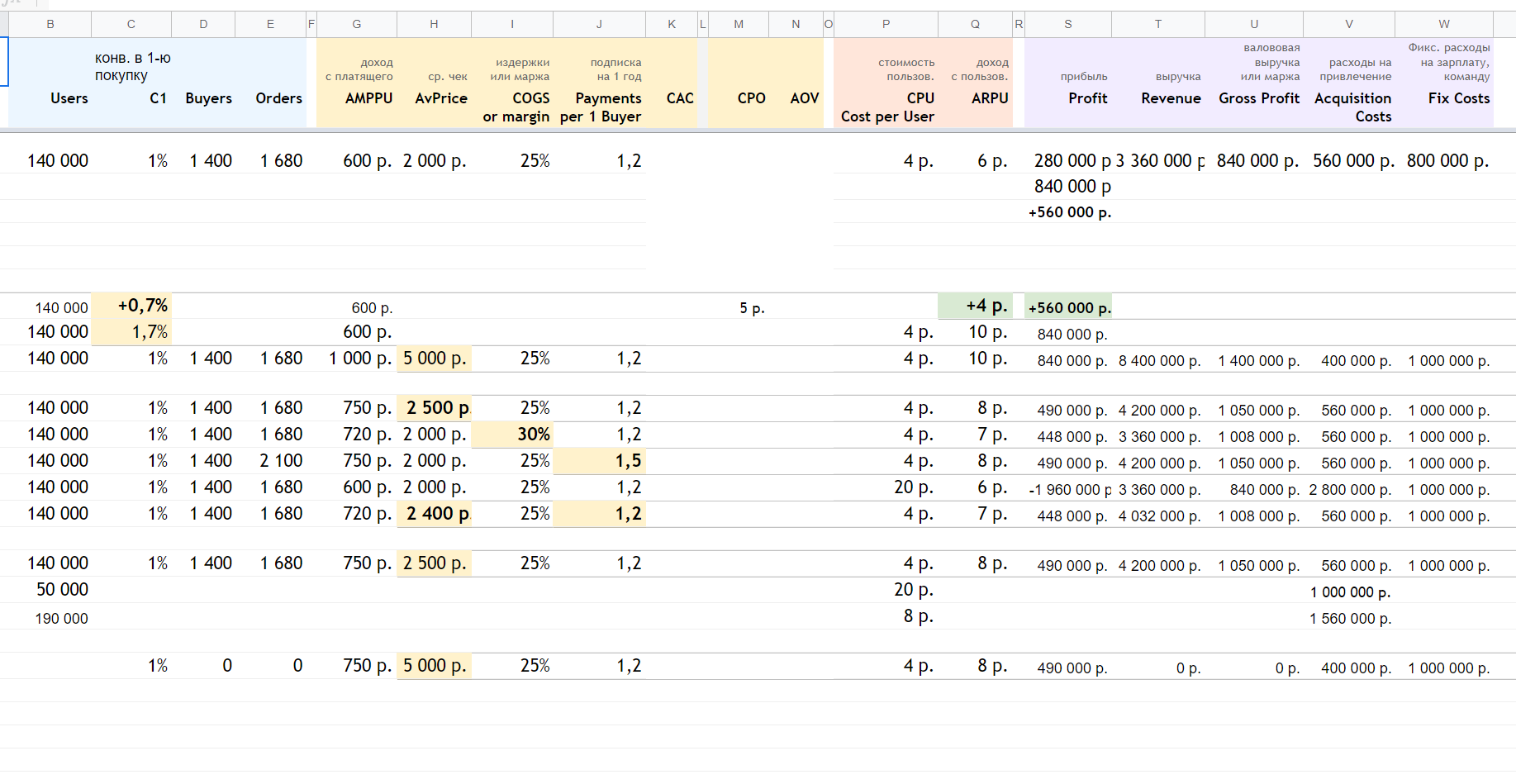Click the 2 100 orders cell
The height and width of the screenshot is (784, 1516).
click(280, 461)
